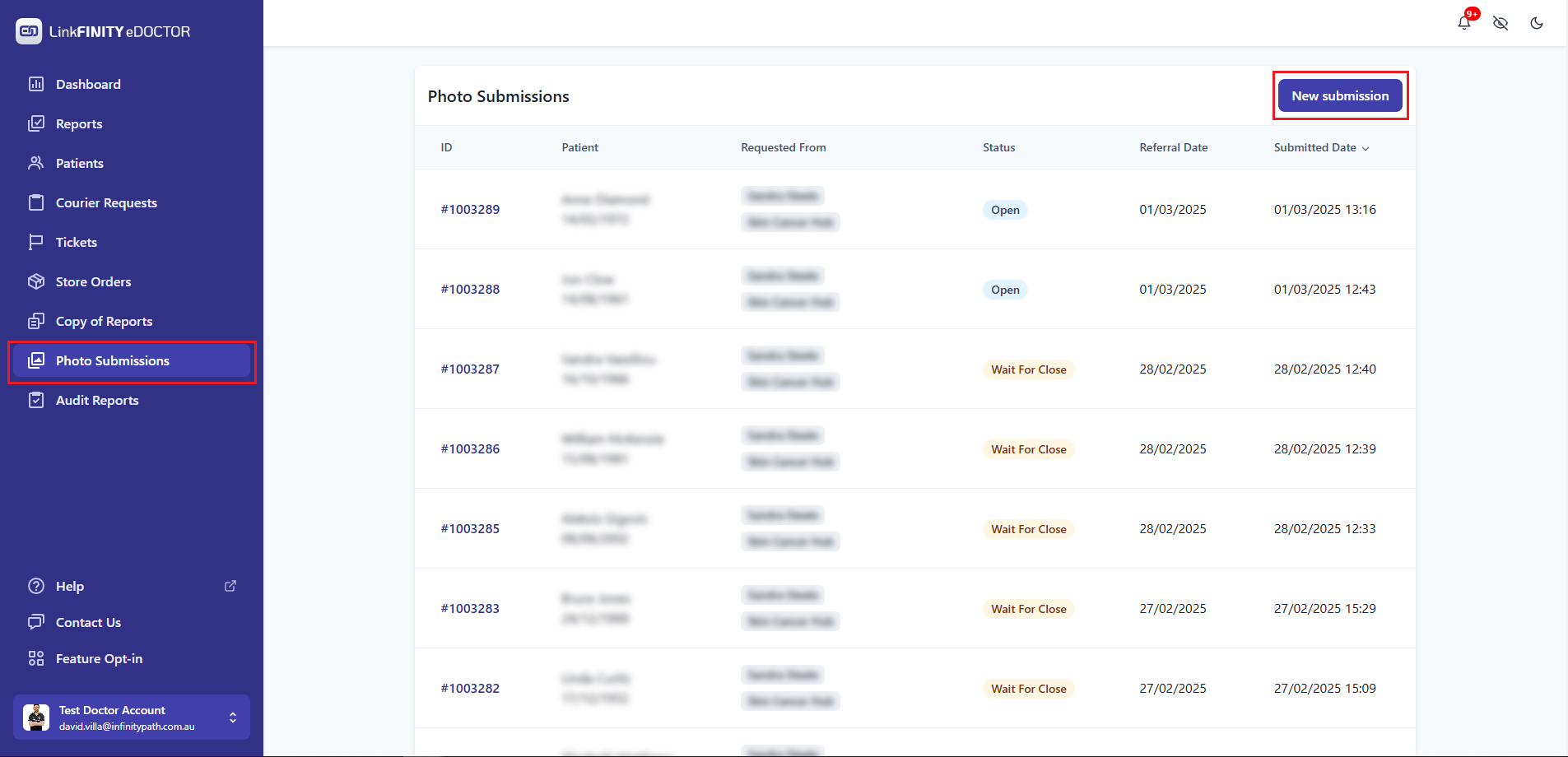Click the notifications bell icon

click(x=1463, y=23)
